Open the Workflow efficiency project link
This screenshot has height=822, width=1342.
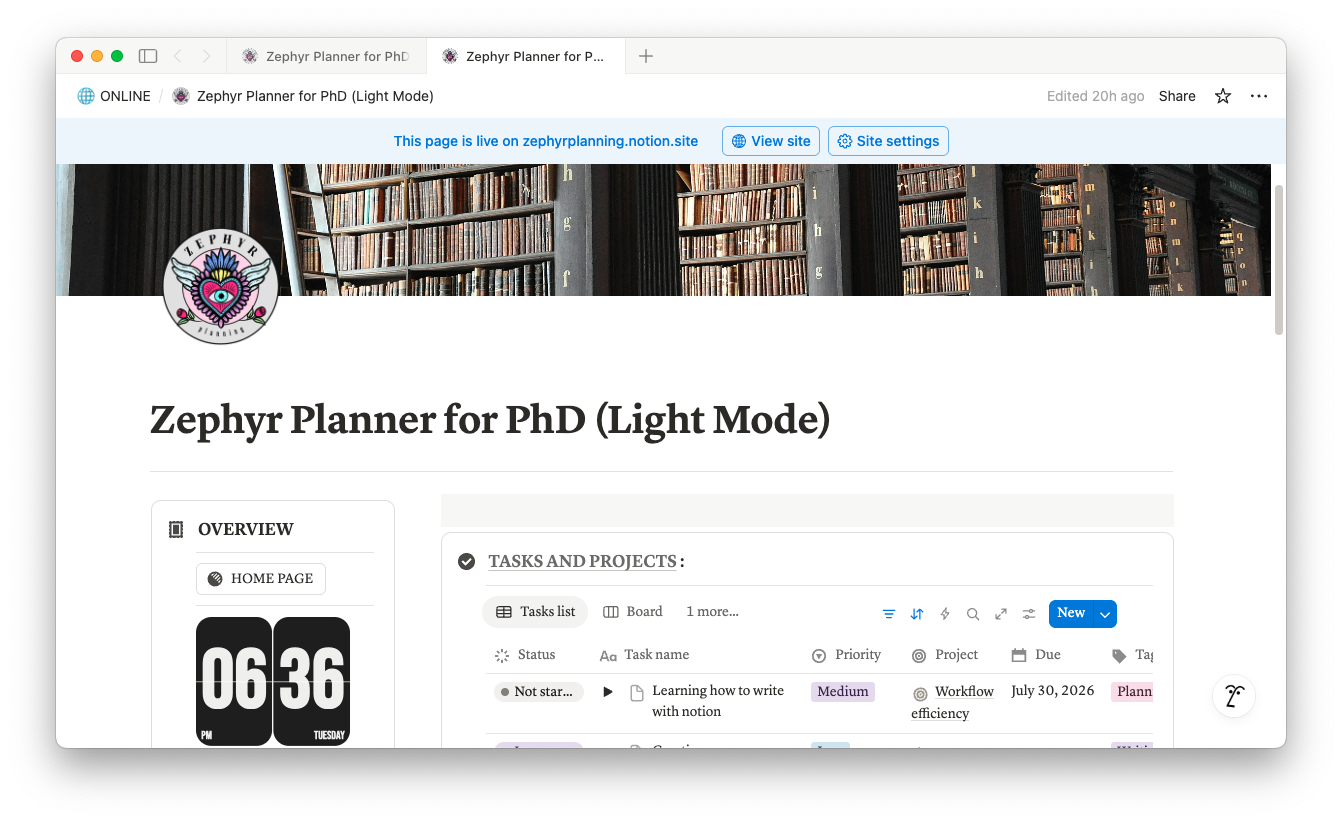(x=952, y=702)
